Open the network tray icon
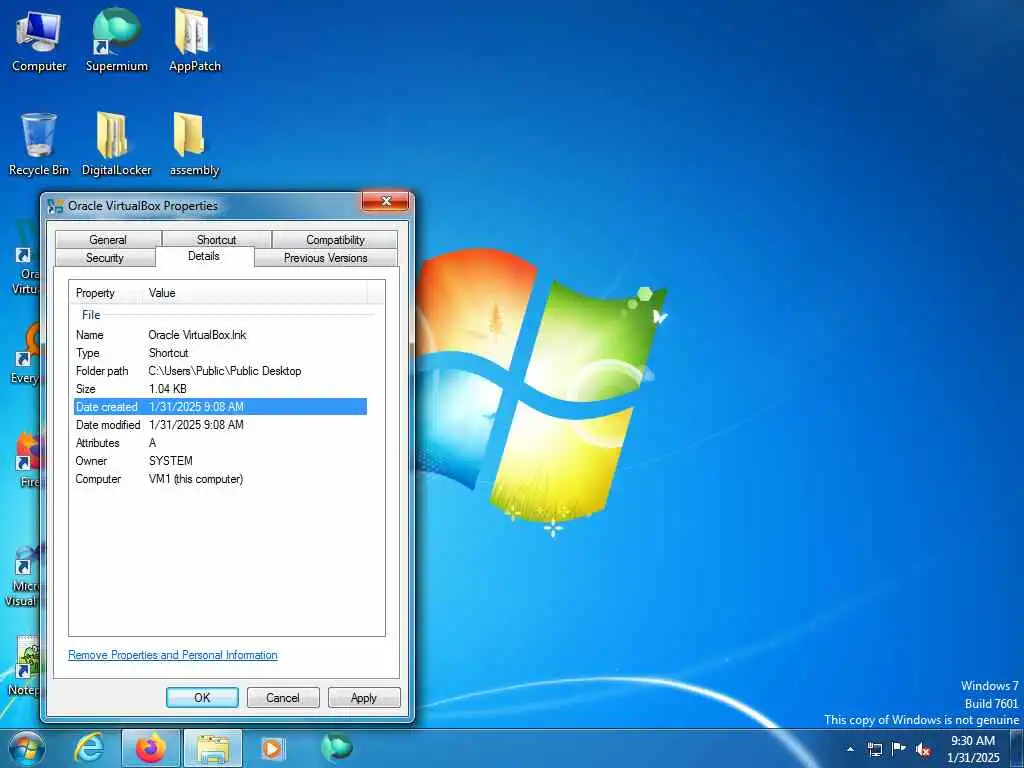The width and height of the screenshot is (1024, 768). pyautogui.click(x=874, y=749)
